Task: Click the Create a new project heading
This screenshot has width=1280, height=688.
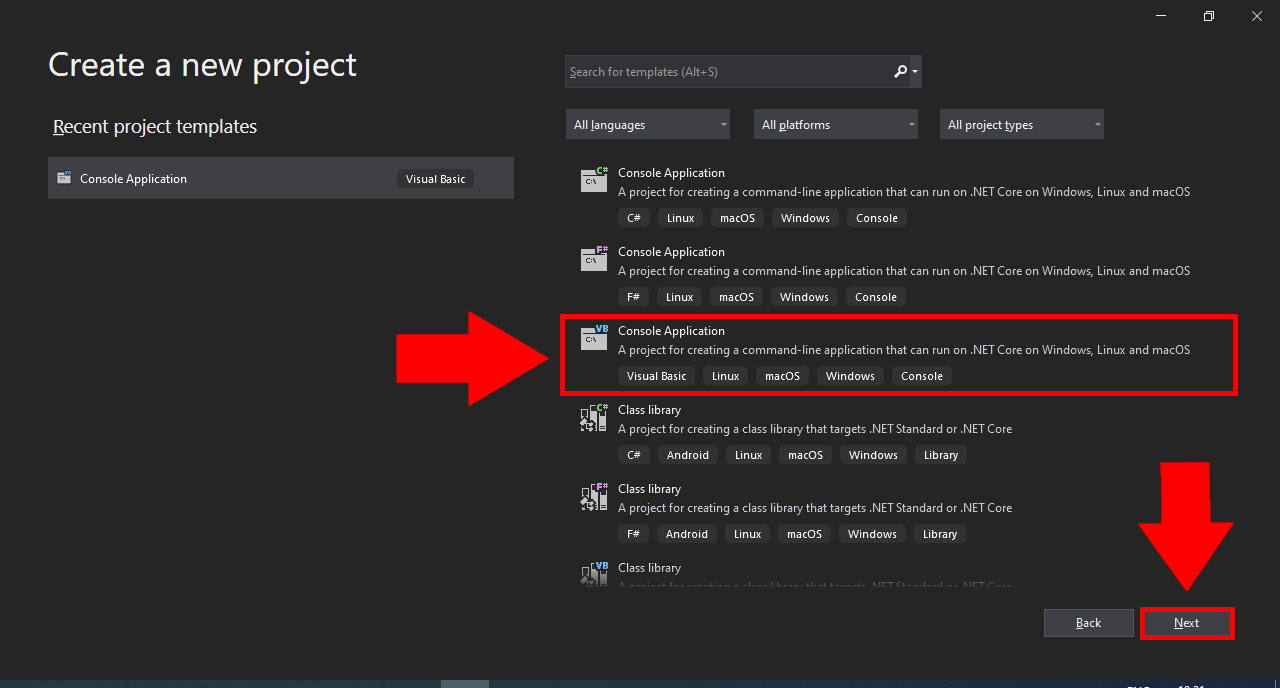Action: click(203, 65)
